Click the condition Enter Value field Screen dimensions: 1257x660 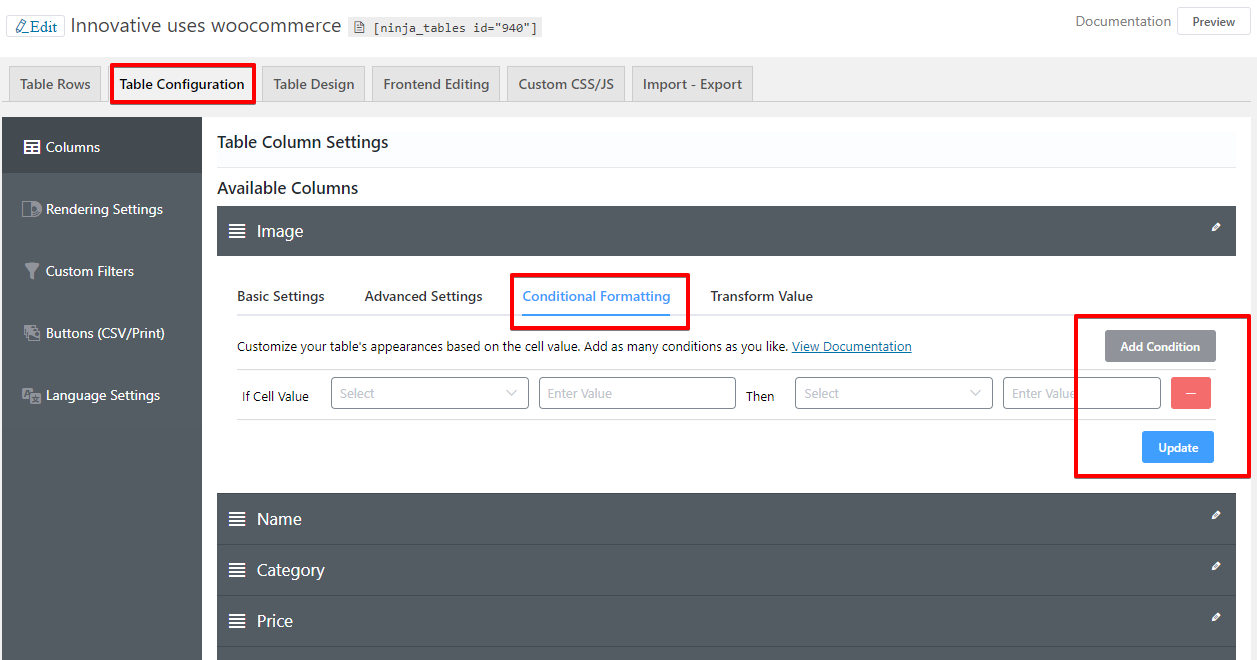637,393
